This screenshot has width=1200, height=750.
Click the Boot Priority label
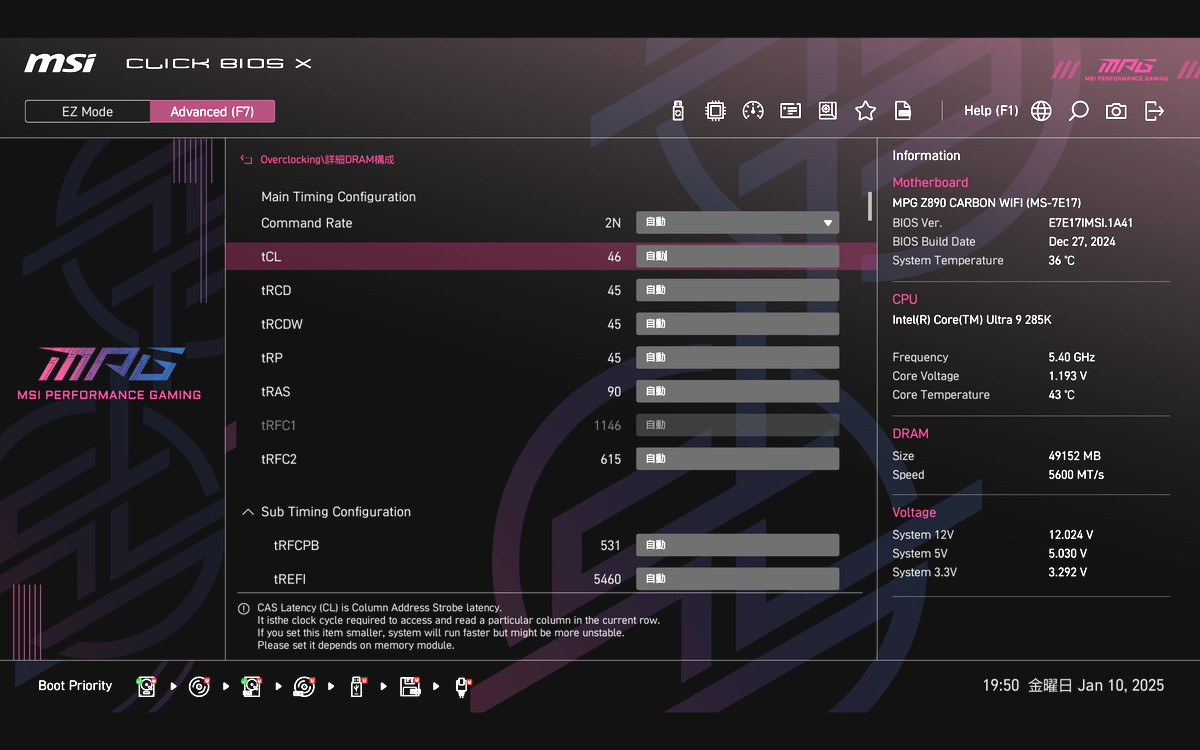pyautogui.click(x=75, y=686)
